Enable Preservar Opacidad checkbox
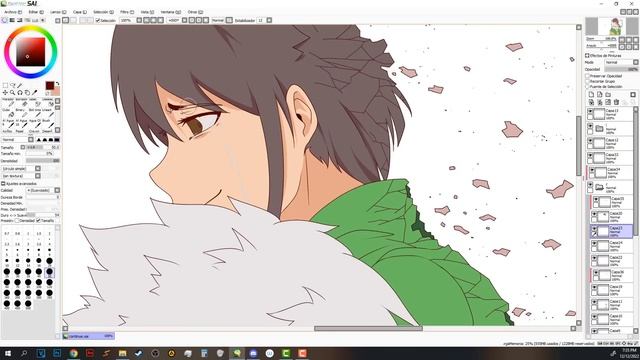 point(587,76)
